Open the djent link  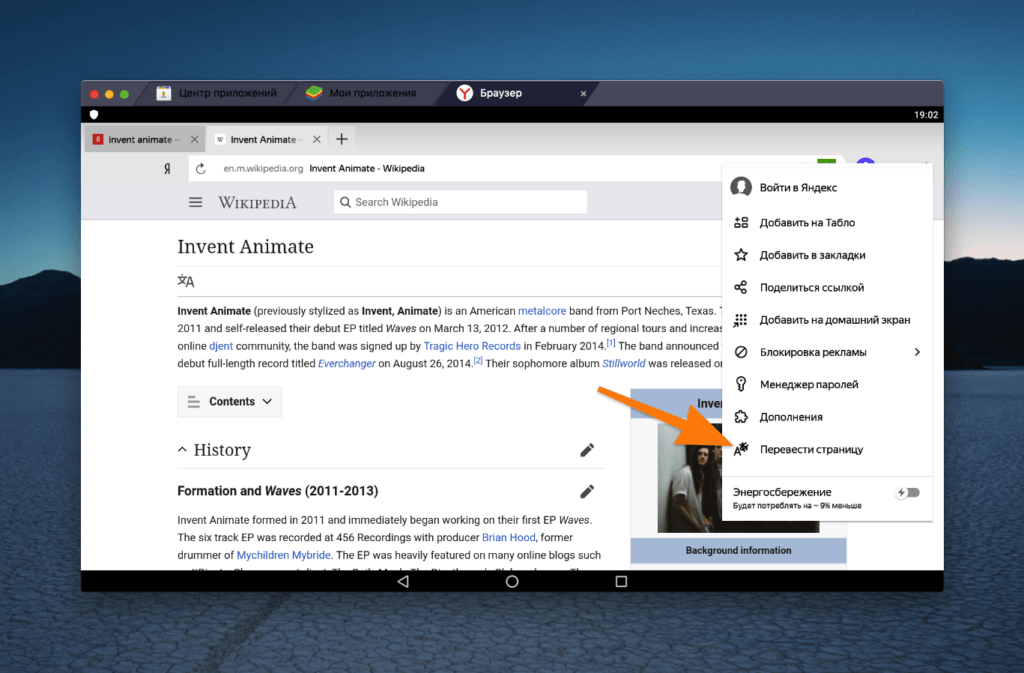tap(221, 346)
